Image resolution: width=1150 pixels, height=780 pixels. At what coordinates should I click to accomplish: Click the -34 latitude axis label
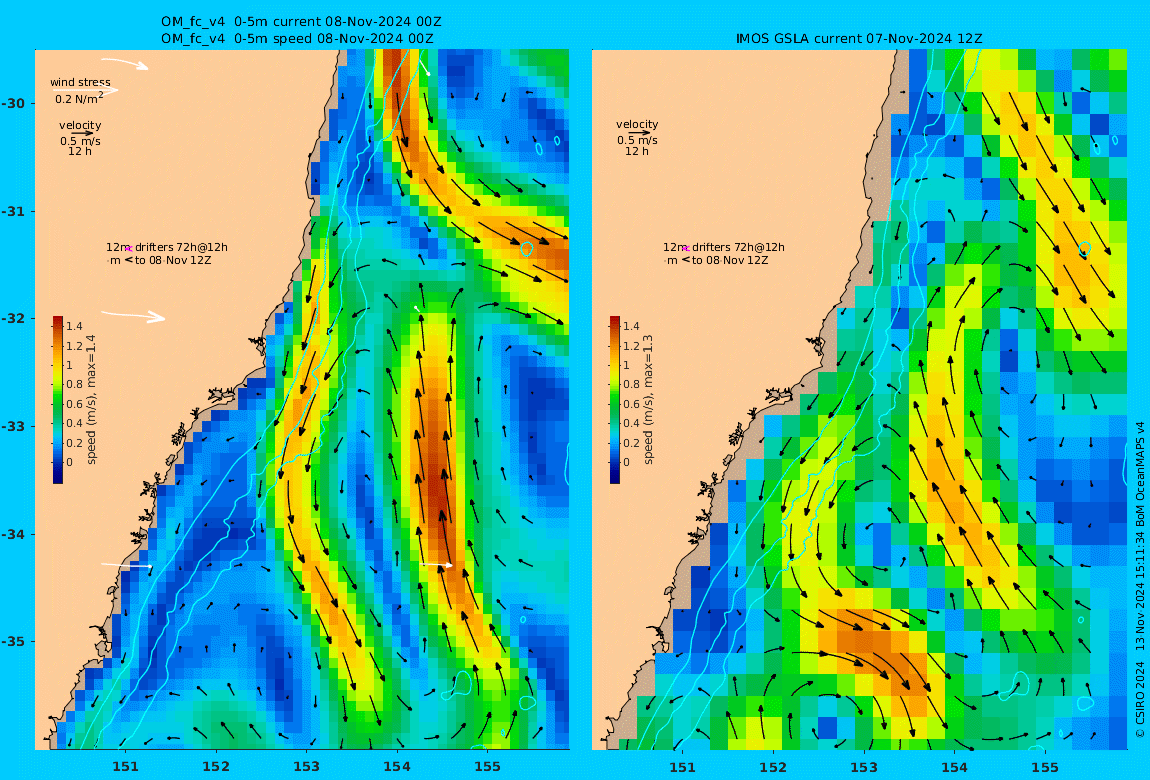click(x=13, y=534)
